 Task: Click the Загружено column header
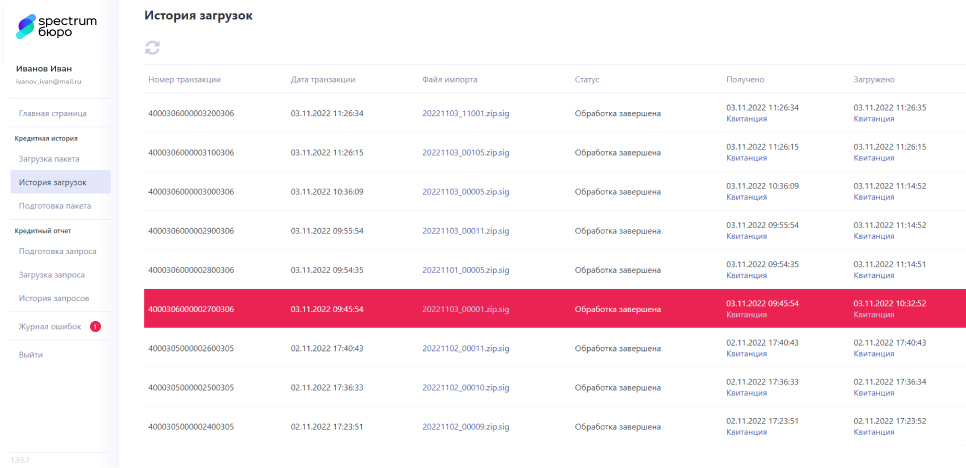click(x=874, y=79)
